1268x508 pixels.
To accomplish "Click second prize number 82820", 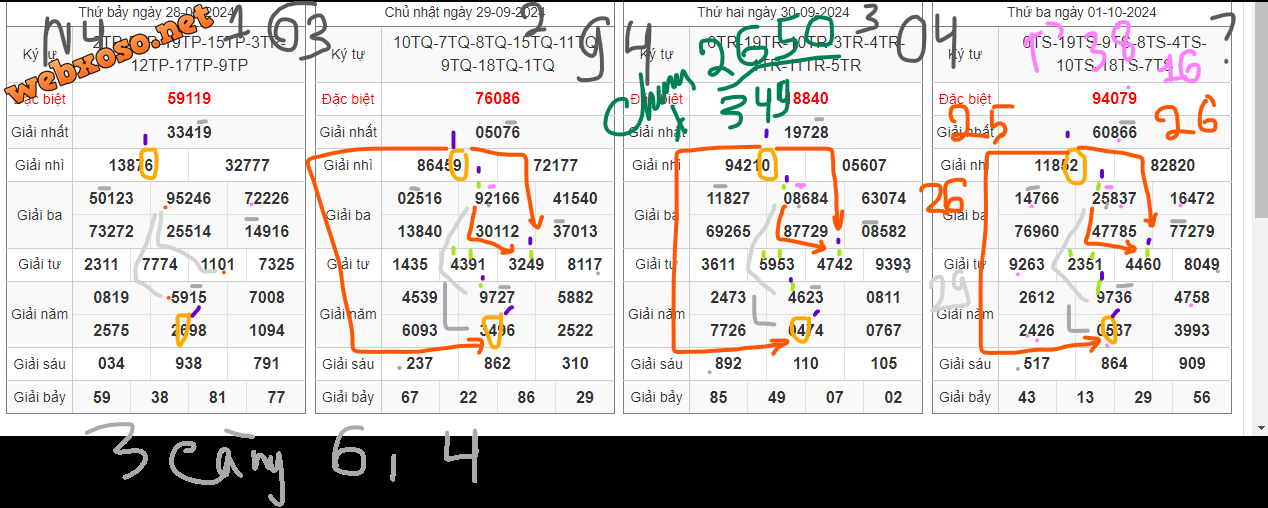I will (1172, 166).
